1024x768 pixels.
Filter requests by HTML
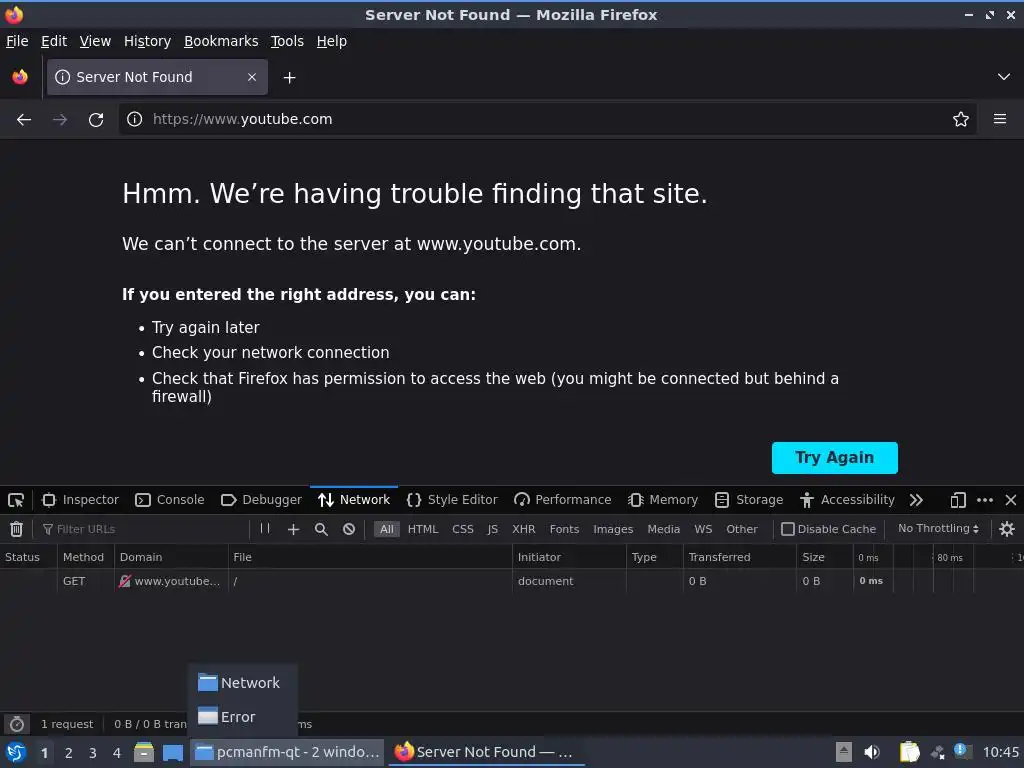coord(423,529)
